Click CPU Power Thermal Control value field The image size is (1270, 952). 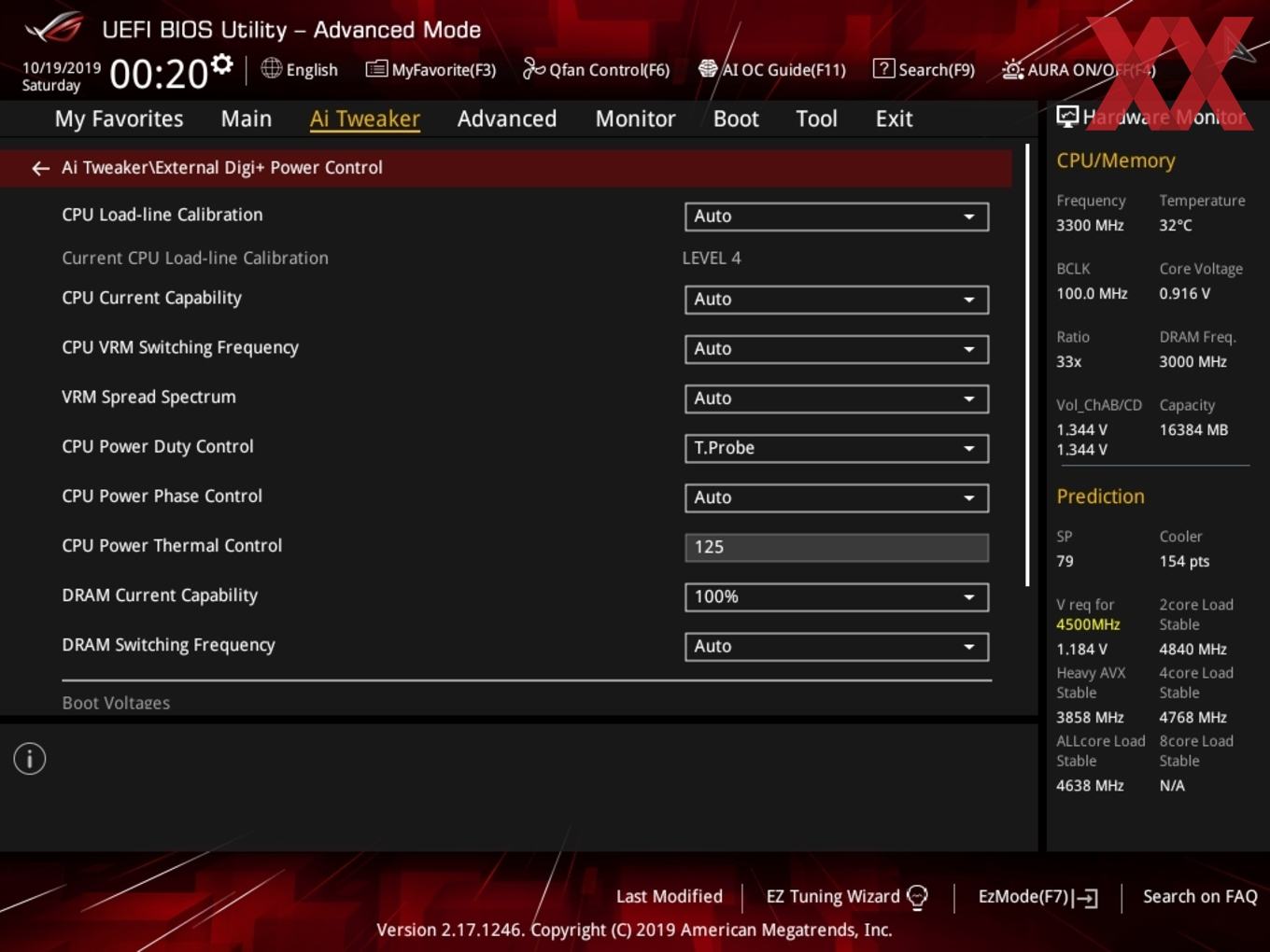click(837, 548)
